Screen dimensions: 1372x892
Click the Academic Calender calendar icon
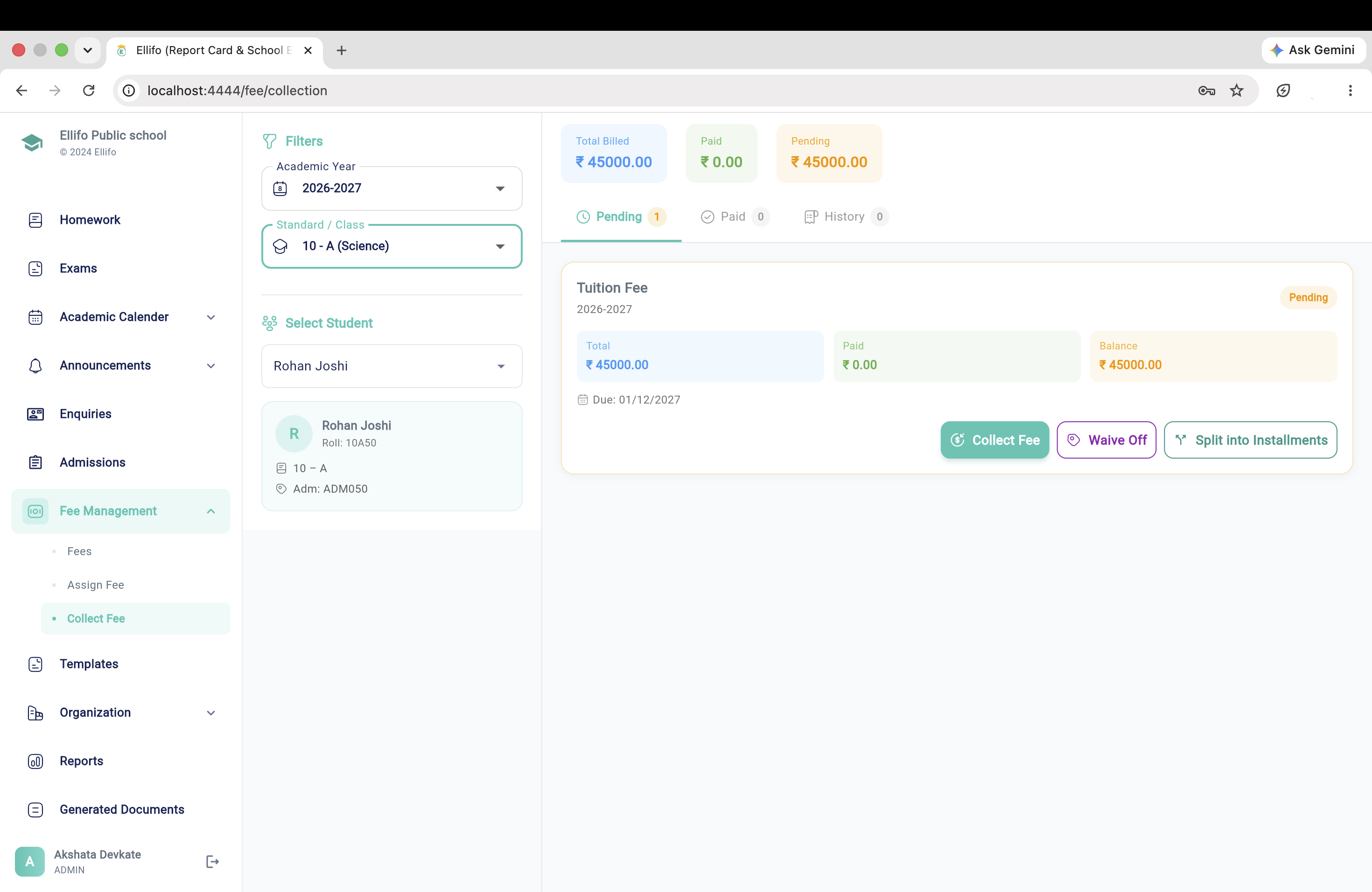pyautogui.click(x=35, y=317)
